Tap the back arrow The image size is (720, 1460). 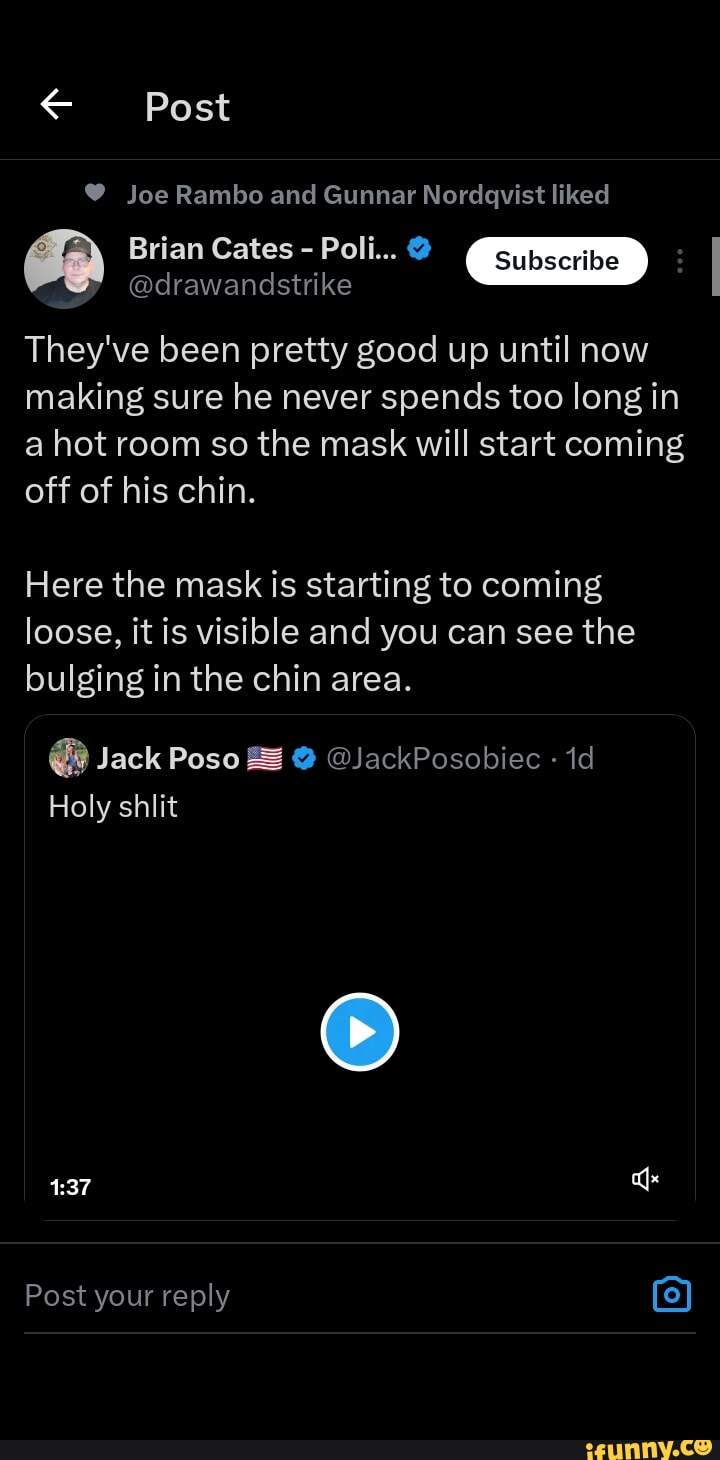tap(56, 104)
